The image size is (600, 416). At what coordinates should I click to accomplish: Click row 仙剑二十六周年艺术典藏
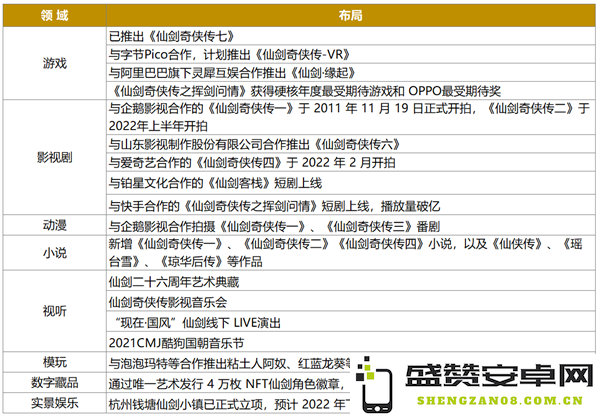tap(351, 281)
